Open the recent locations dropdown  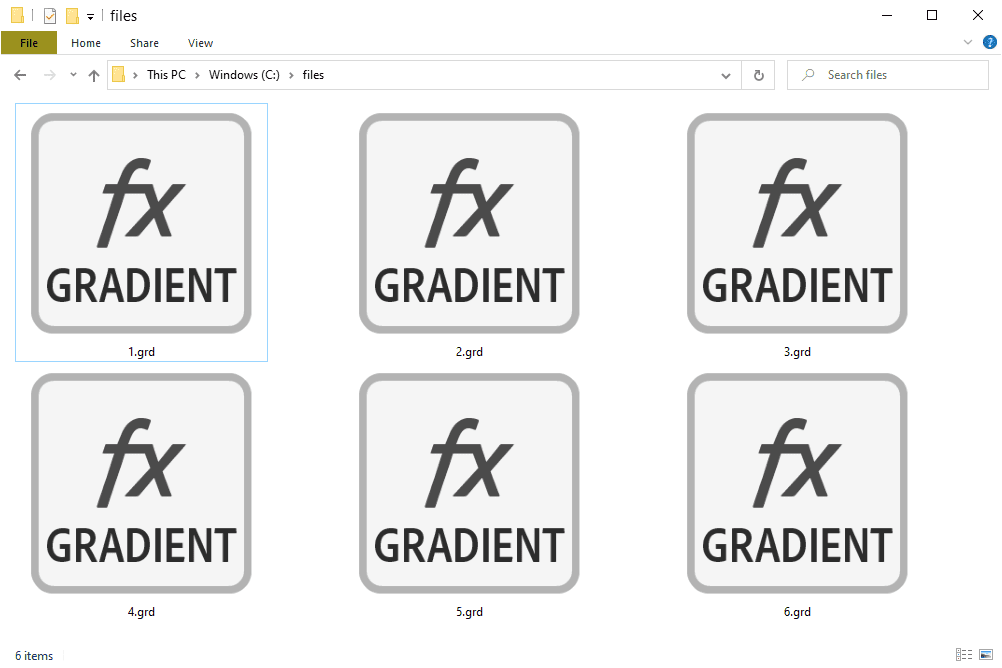(73, 75)
